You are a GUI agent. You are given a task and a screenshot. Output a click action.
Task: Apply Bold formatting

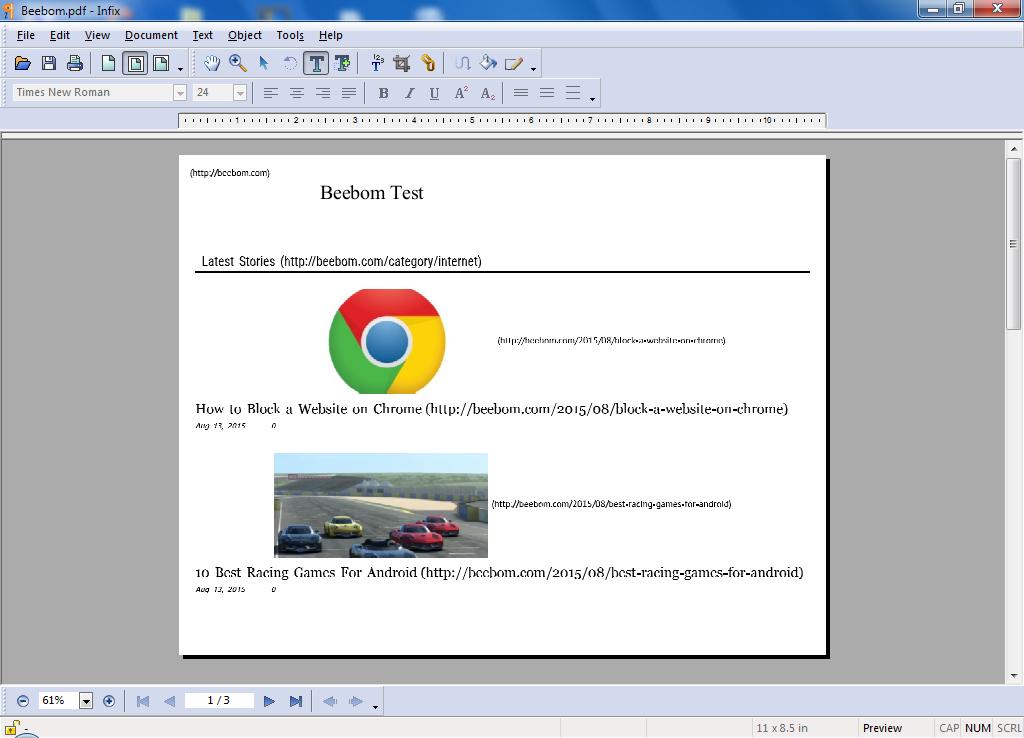(383, 93)
